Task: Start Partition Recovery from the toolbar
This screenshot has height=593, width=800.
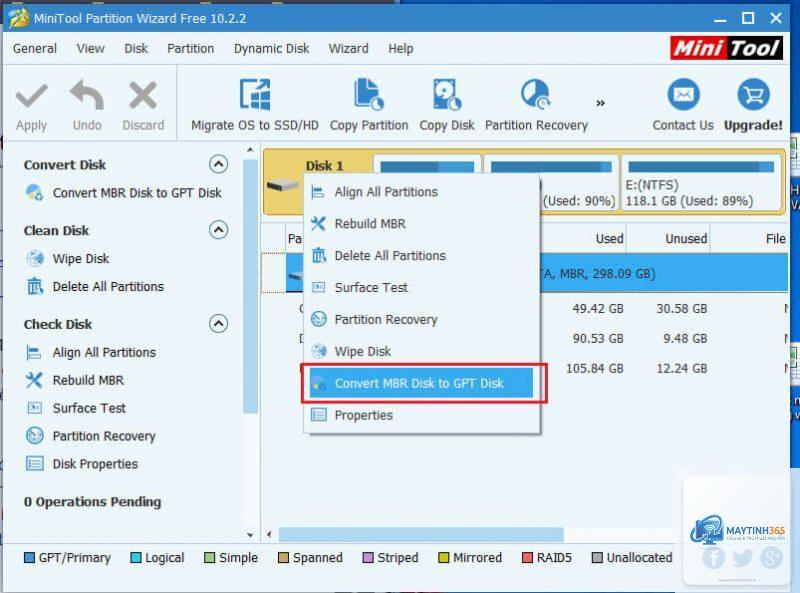Action: [536, 105]
